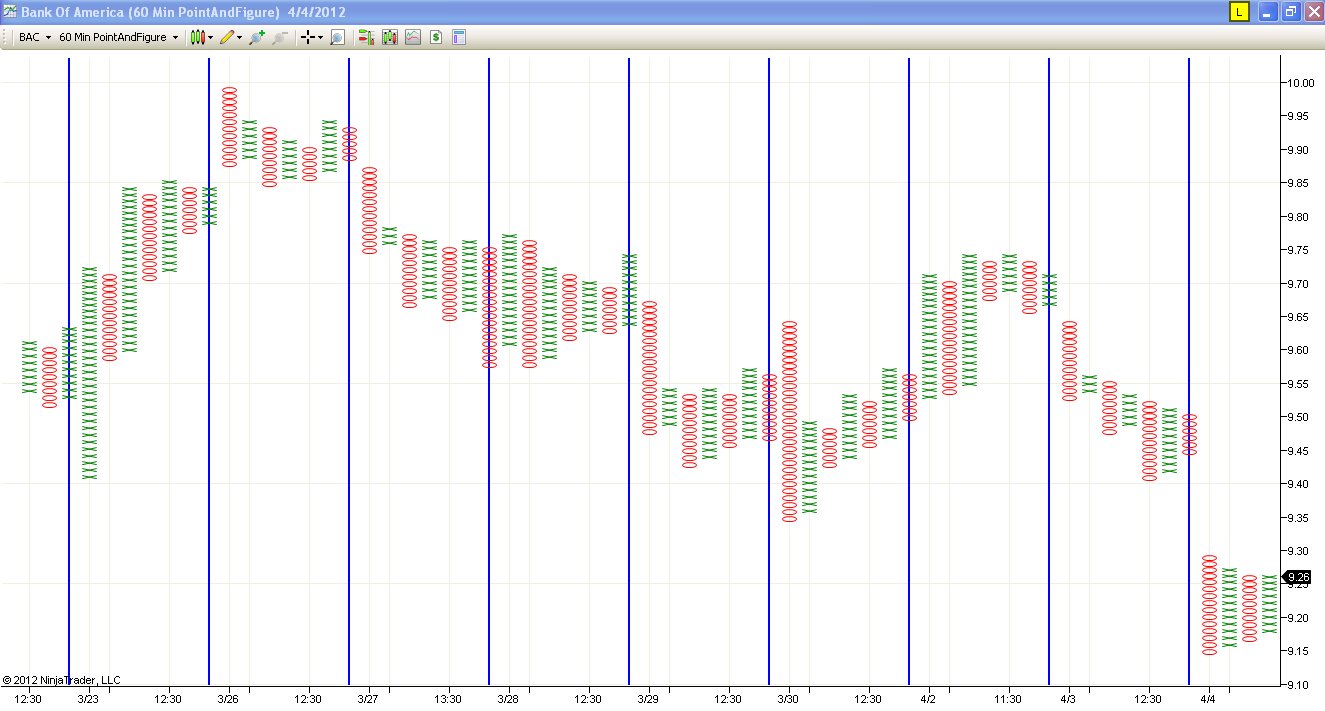Click the 9.75 price axis label

(x=1299, y=250)
